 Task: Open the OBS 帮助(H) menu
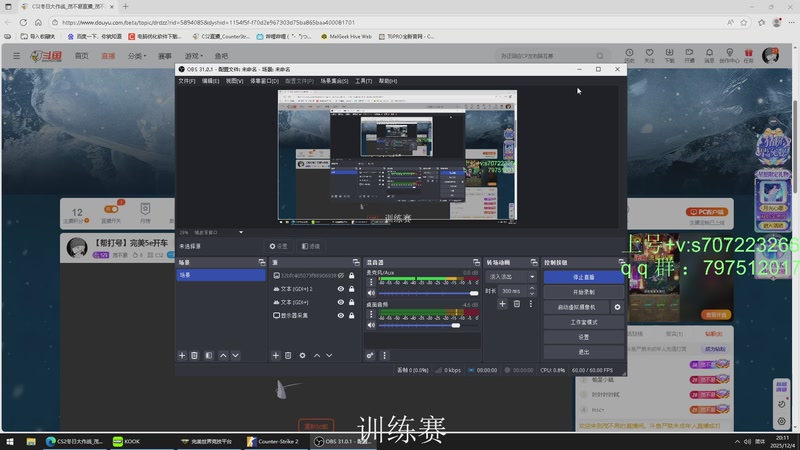point(388,81)
